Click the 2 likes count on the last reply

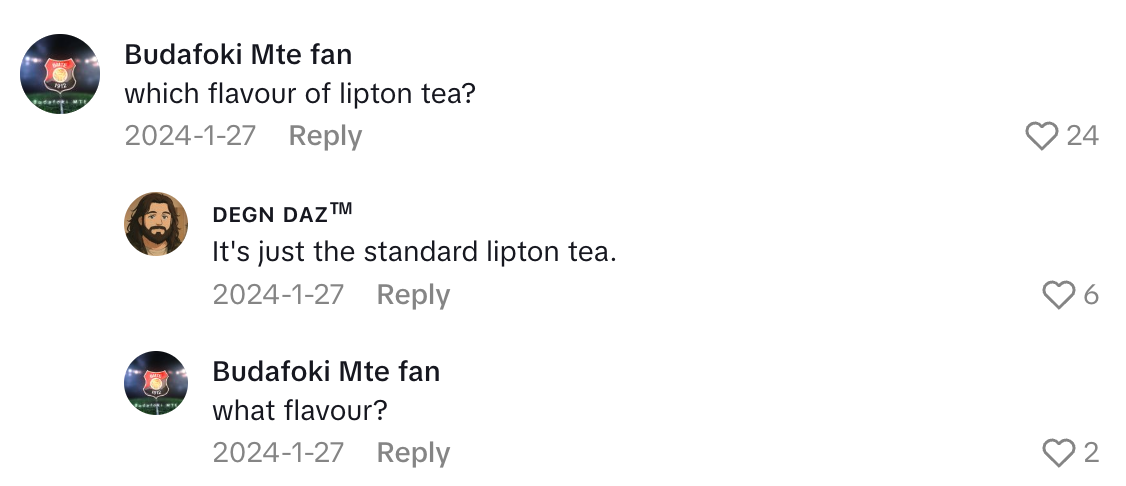(1090, 453)
